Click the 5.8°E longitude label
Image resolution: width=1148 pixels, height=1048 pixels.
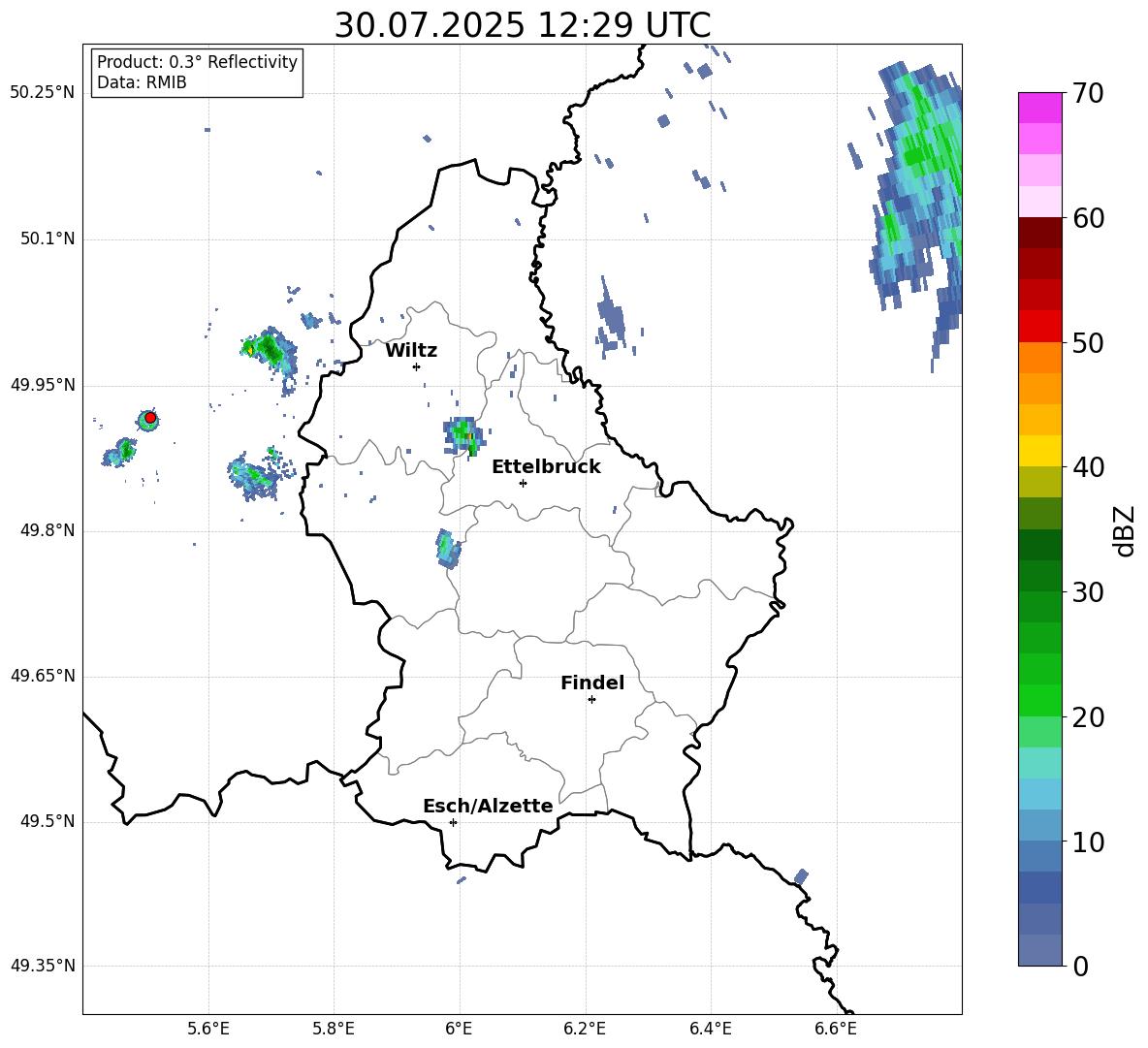pyautogui.click(x=334, y=1029)
